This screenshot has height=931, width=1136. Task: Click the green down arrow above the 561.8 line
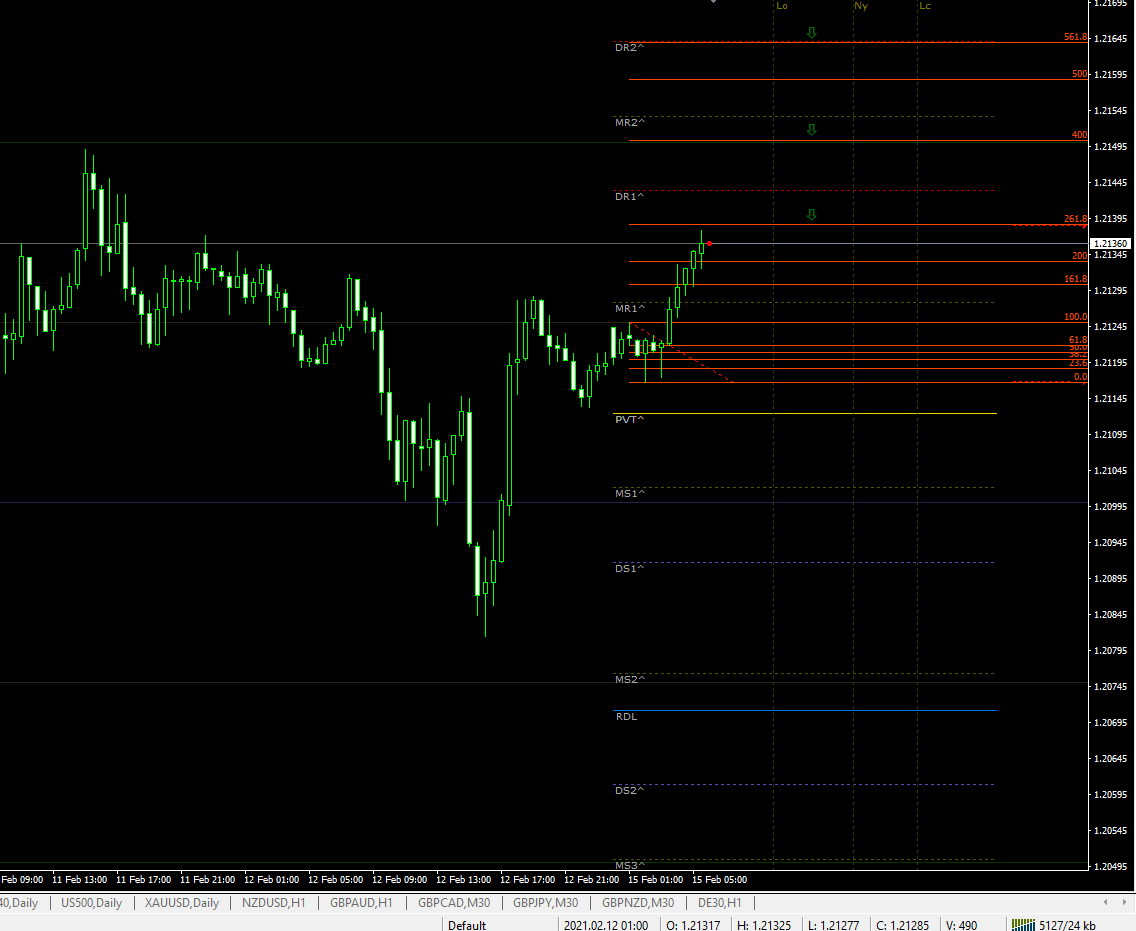[811, 31]
